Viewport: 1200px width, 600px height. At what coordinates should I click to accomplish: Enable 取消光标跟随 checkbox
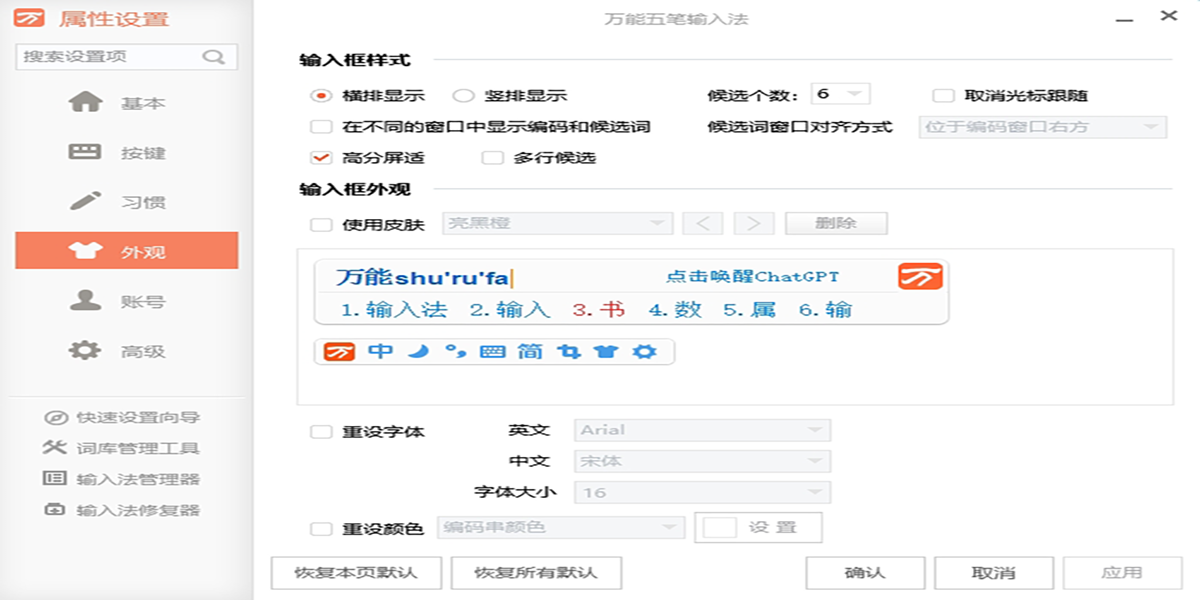click(942, 96)
